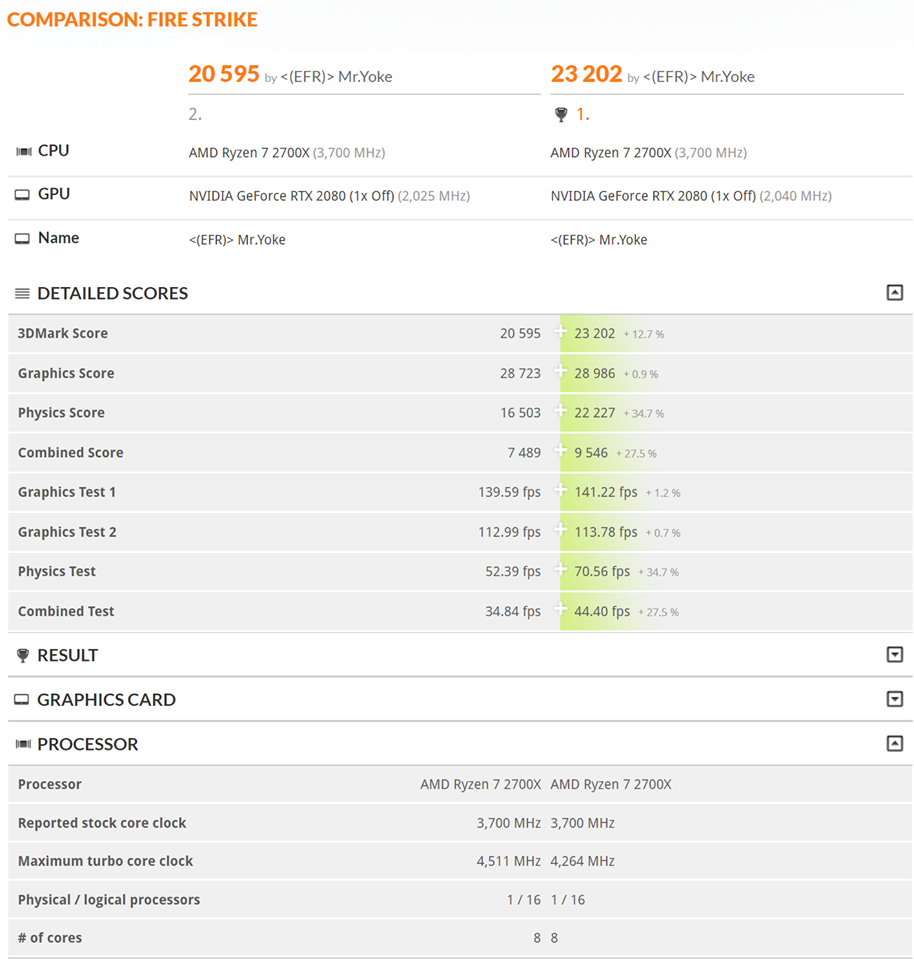This screenshot has height=960, width=914.
Task: Expand the Result section
Action: click(894, 654)
